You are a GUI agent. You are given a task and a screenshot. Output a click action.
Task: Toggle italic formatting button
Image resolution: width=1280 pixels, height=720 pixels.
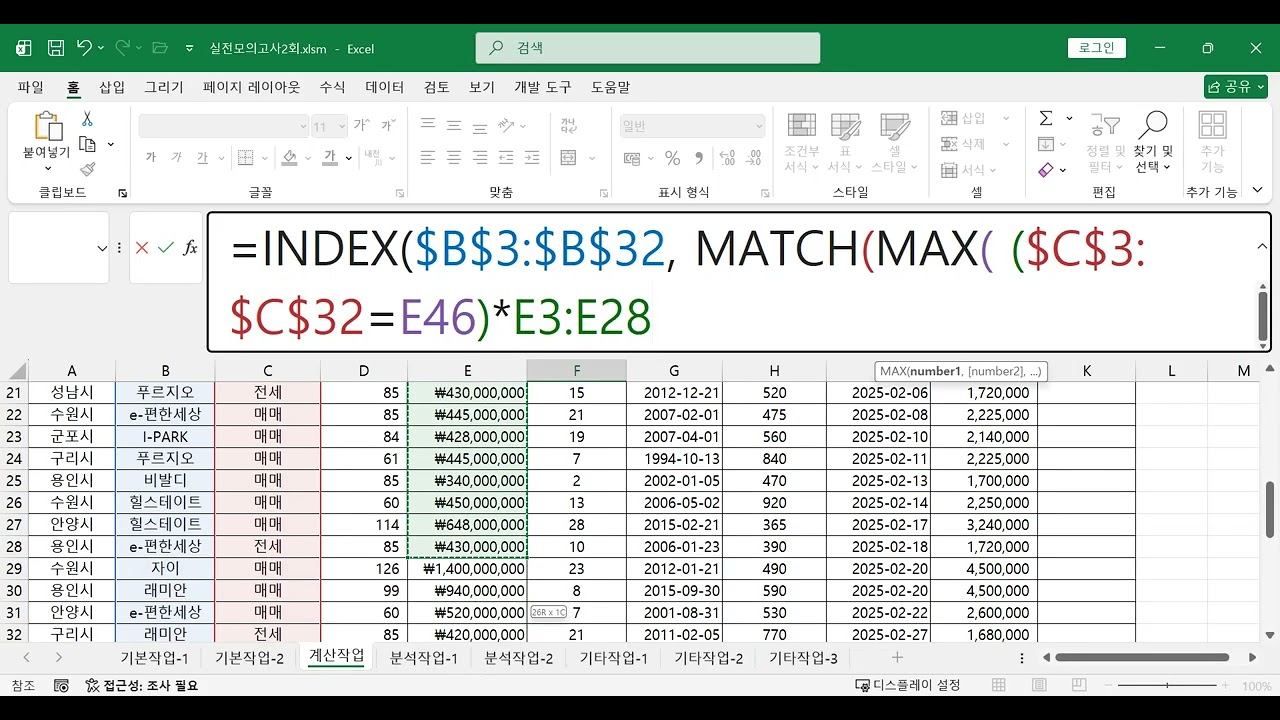[x=177, y=158]
